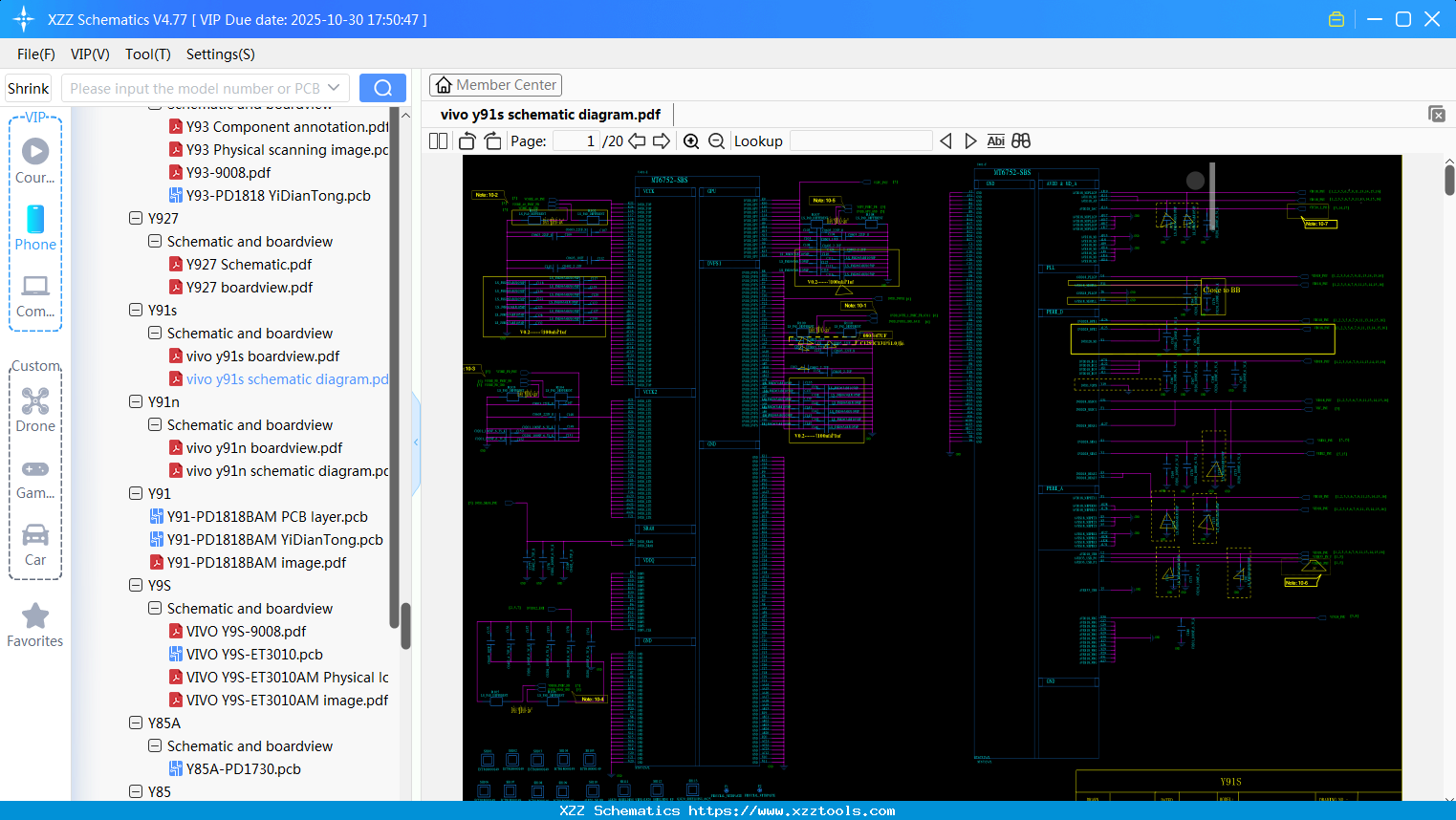Open the Settings(S) menu
This screenshot has width=1456, height=820.
[220, 54]
